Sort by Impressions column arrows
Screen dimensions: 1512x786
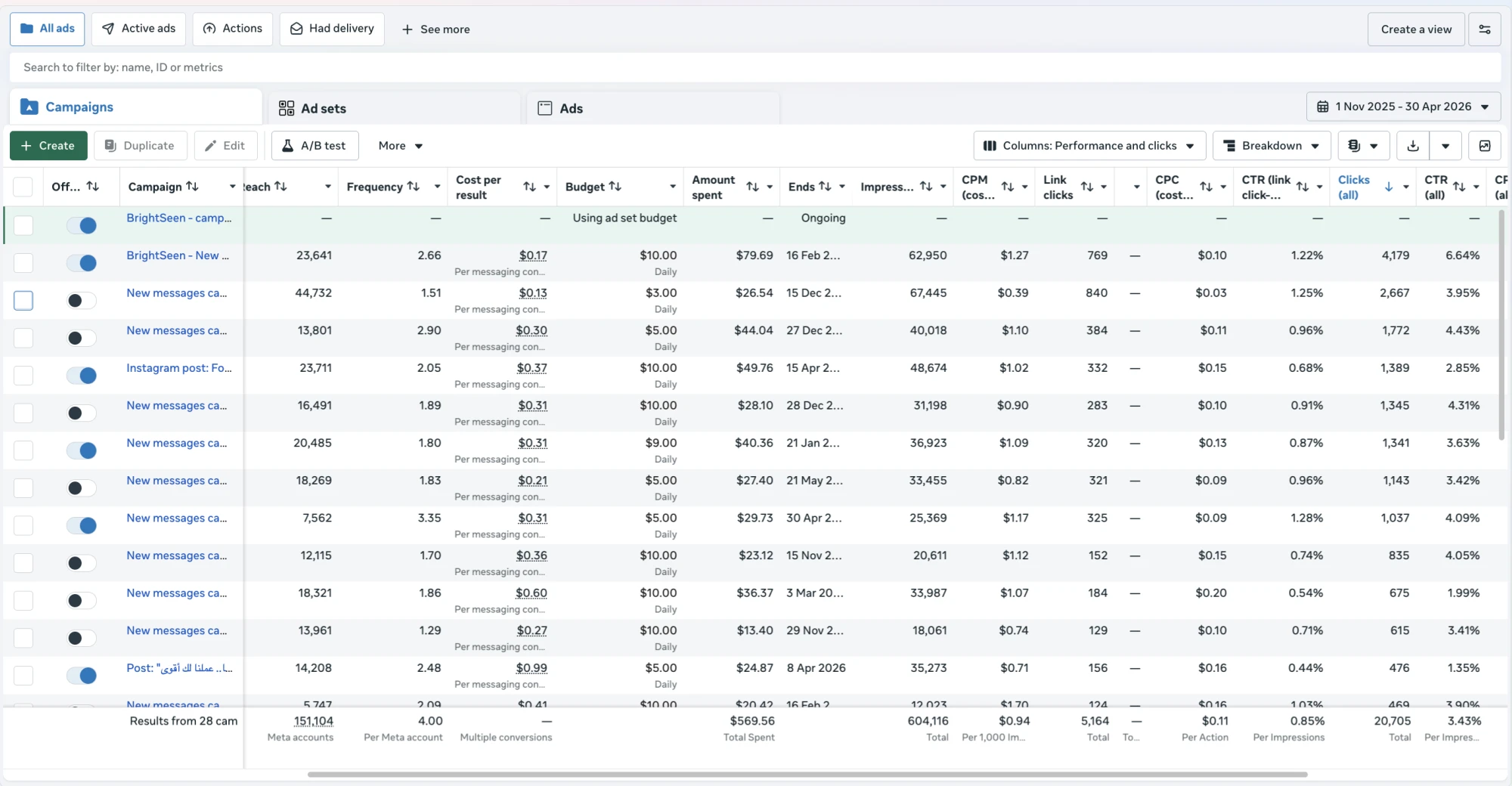926,187
